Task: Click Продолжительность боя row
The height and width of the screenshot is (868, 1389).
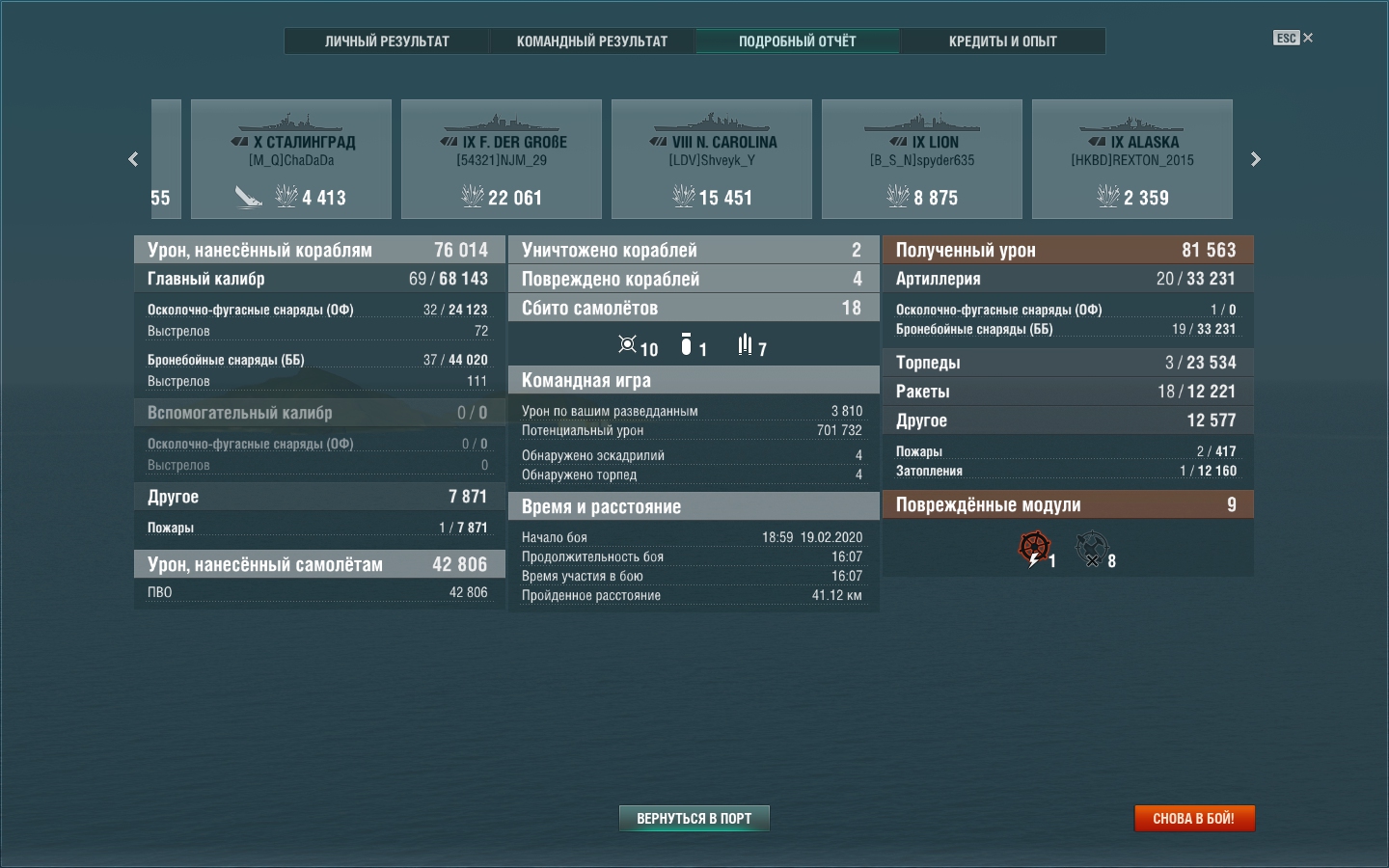Action: pyautogui.click(x=694, y=556)
